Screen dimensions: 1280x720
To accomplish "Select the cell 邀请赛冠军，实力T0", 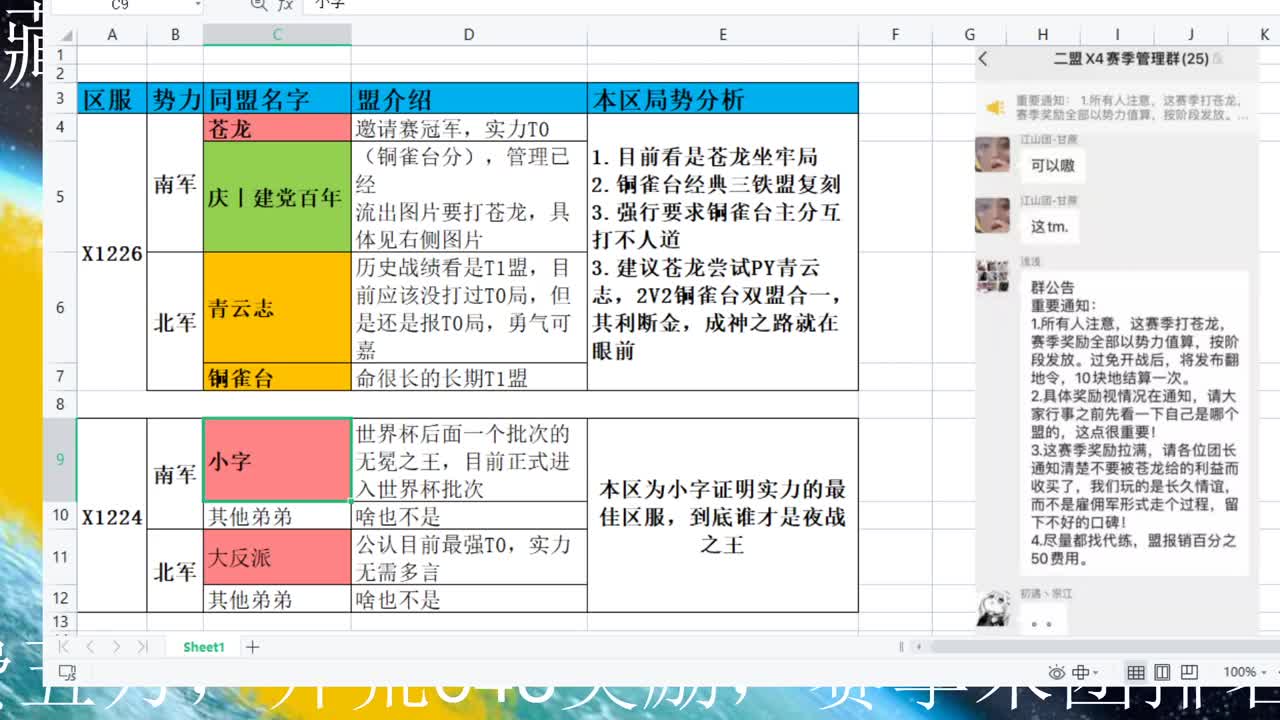I will (x=469, y=128).
